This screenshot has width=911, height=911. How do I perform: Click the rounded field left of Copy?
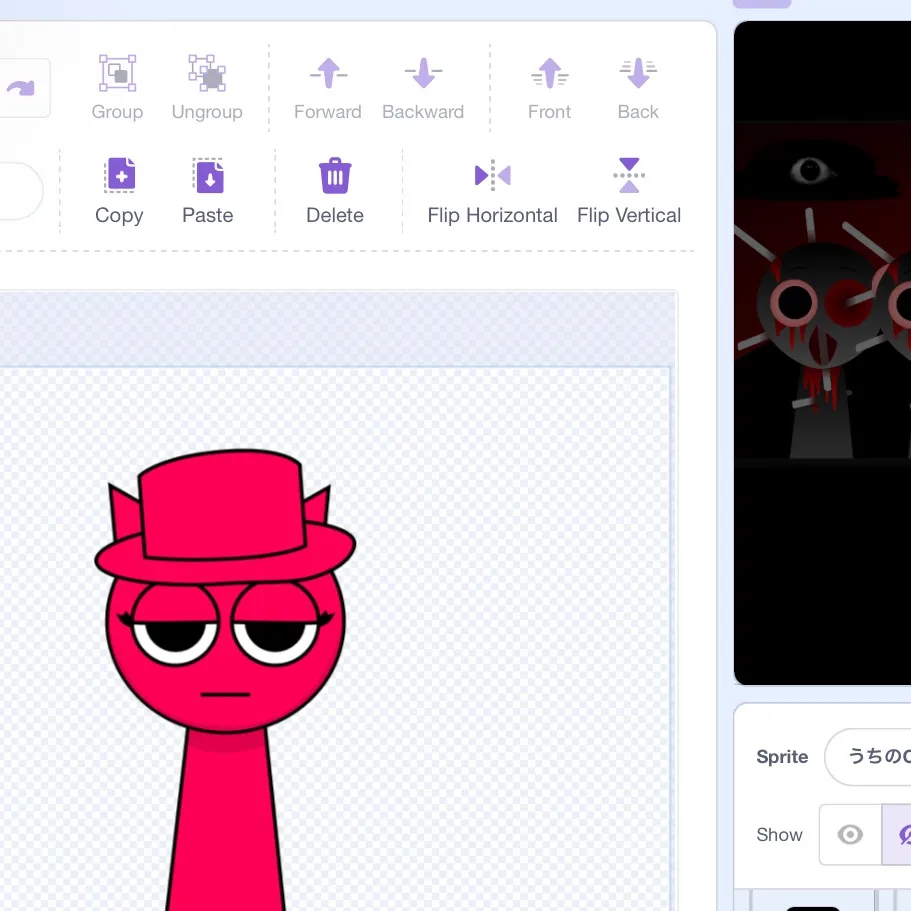point(20,191)
